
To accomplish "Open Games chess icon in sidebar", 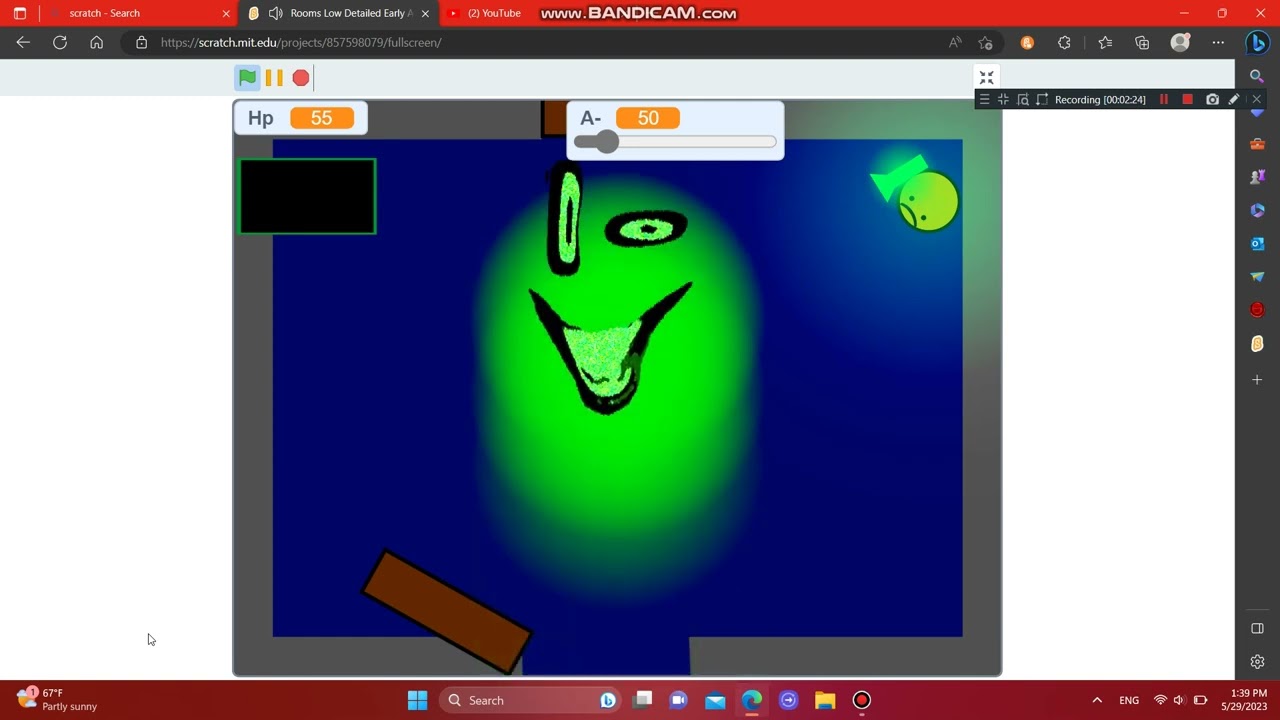I will [1257, 177].
